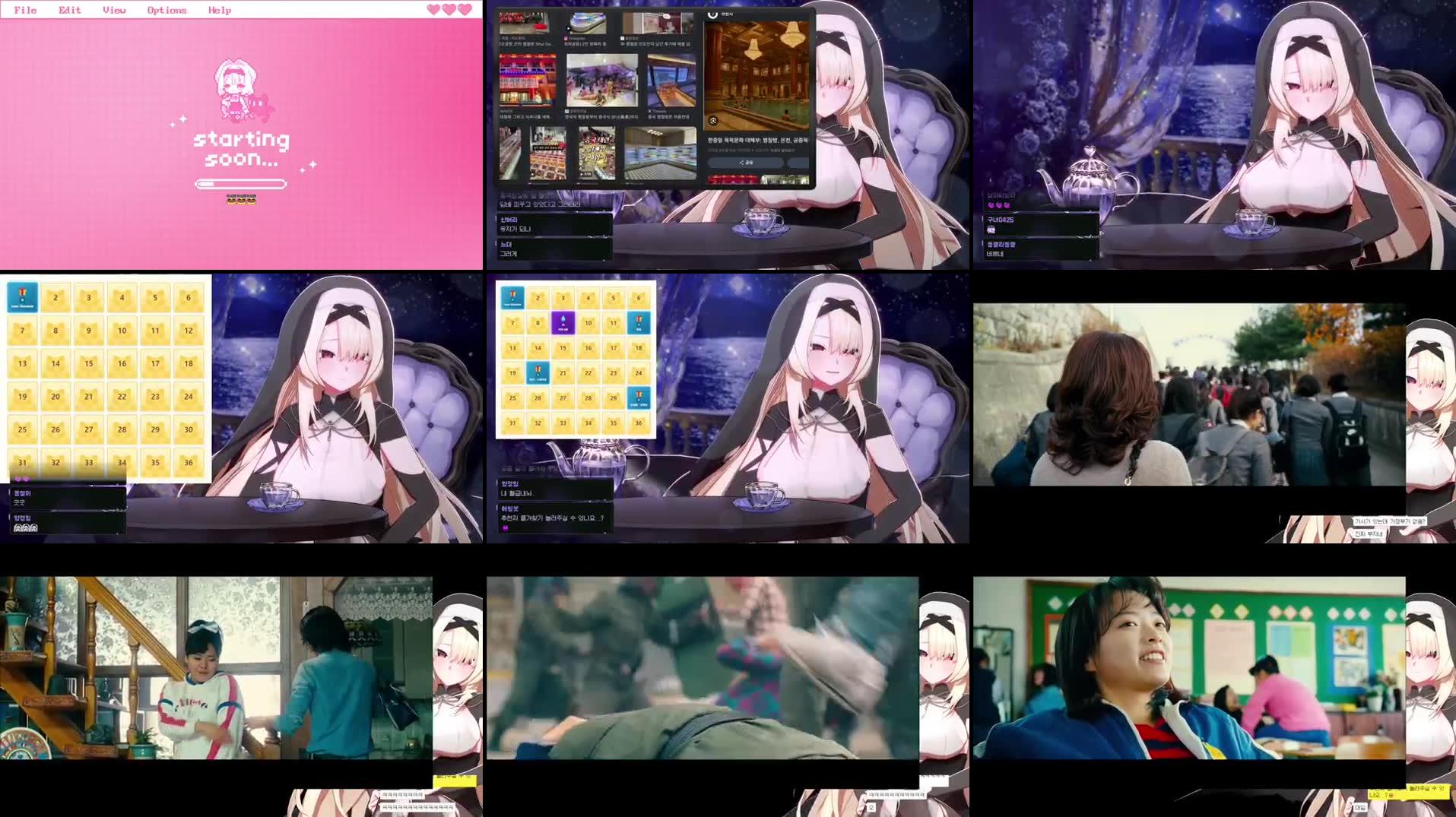Open the yellow-caption video search thumbnail
This screenshot has width=1456, height=817.
(x=597, y=154)
